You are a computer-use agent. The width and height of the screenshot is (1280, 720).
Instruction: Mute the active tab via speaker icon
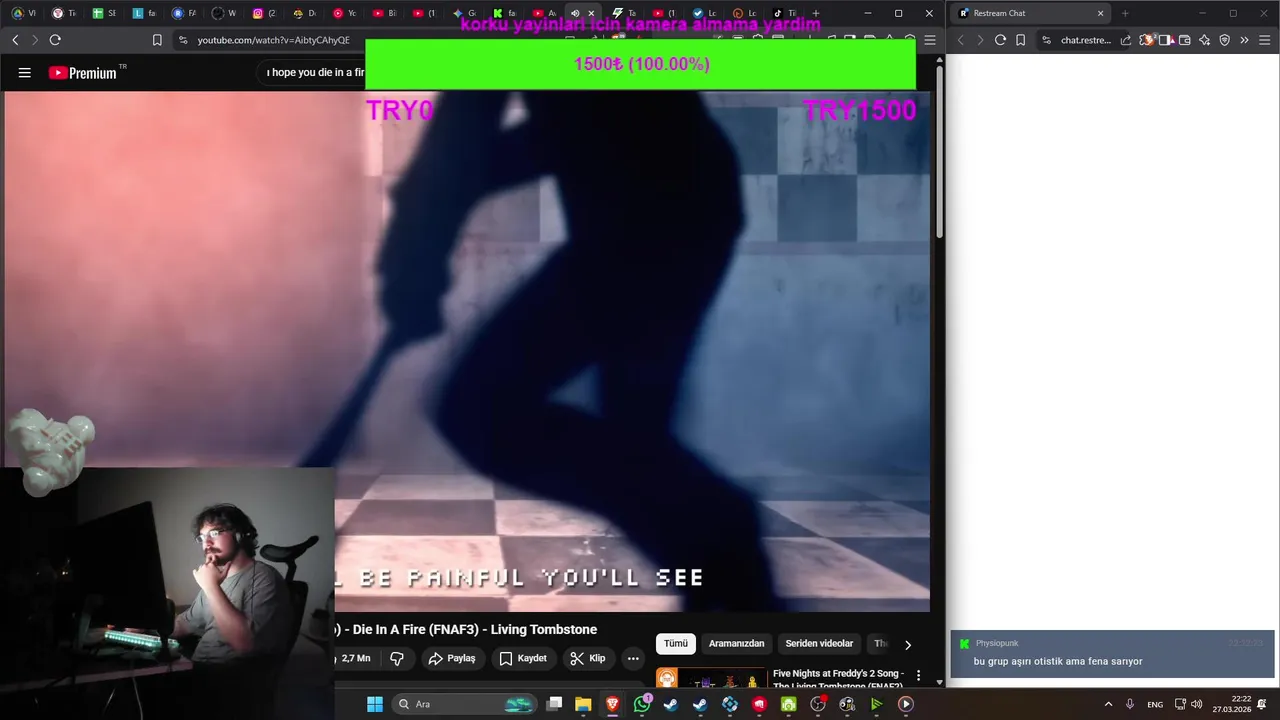[x=575, y=13]
